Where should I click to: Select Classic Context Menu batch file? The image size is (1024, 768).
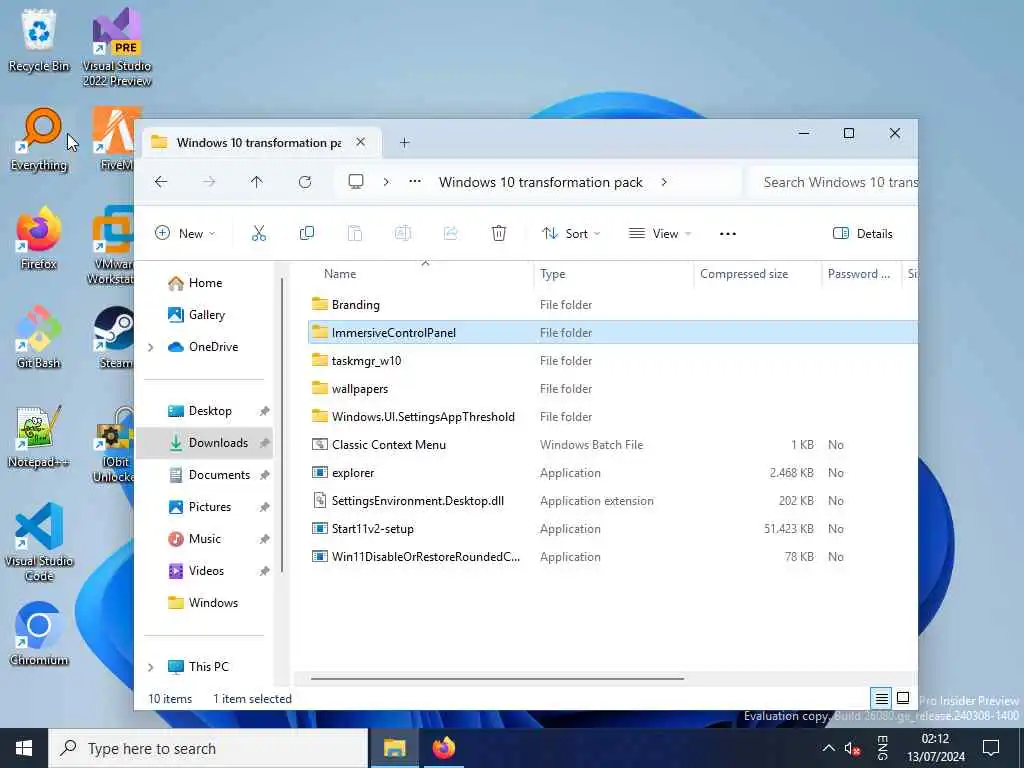pos(613,445)
